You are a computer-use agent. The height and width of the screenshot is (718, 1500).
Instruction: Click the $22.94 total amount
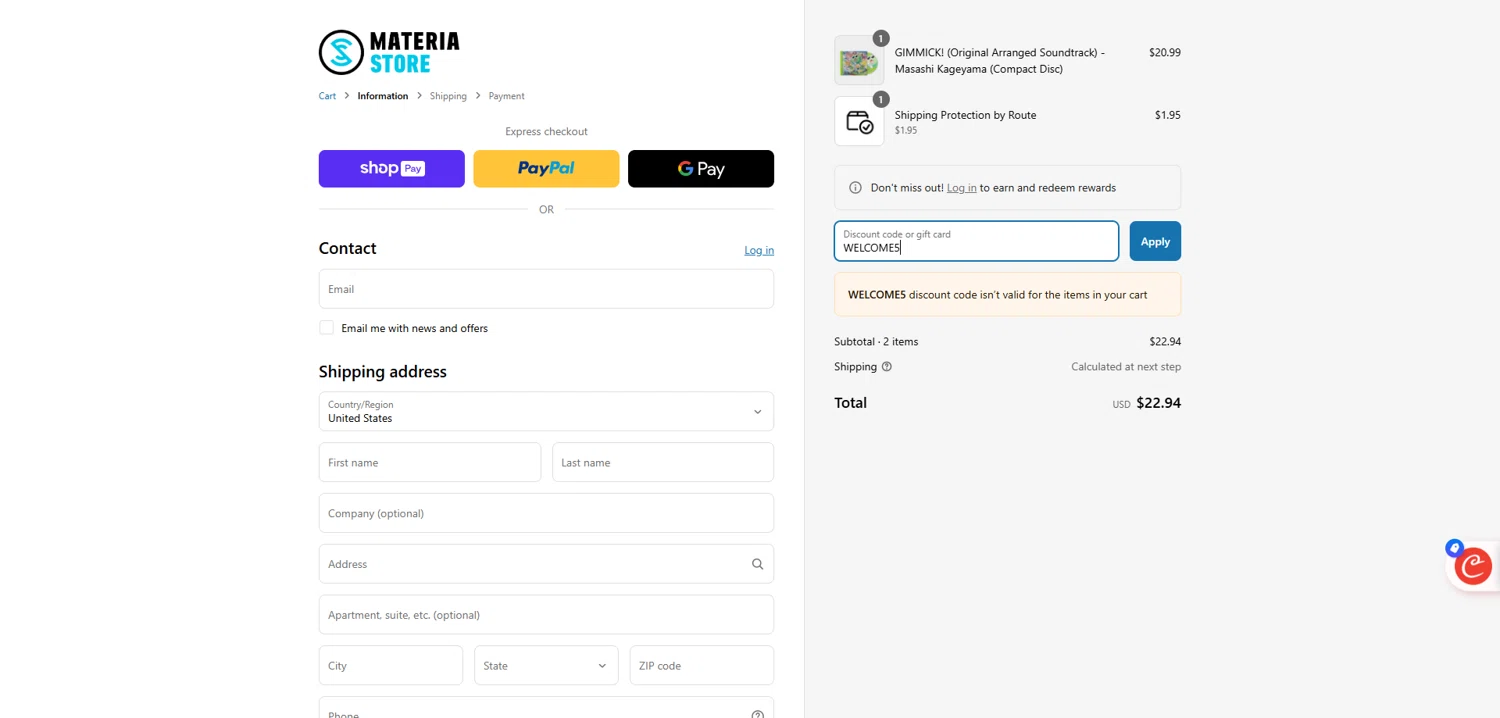click(x=1158, y=403)
